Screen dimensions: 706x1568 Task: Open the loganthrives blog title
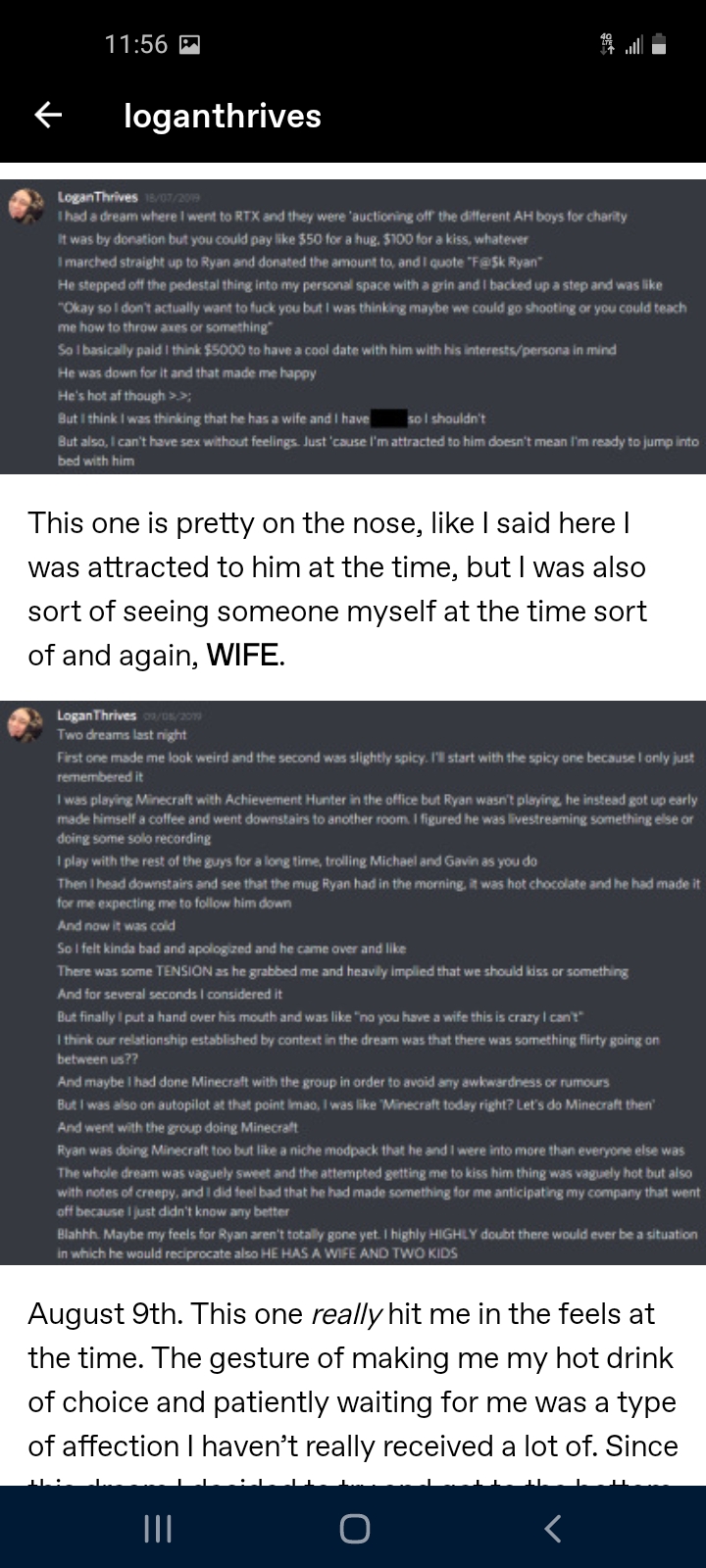[223, 116]
